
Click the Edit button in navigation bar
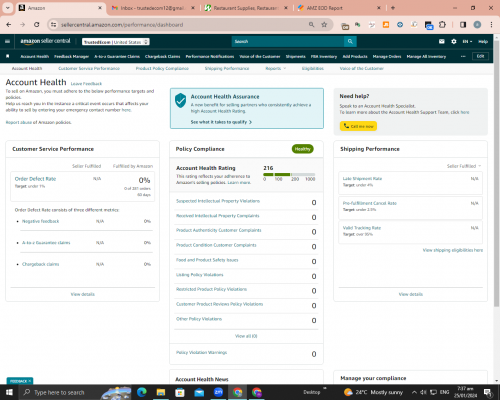pyautogui.click(x=480, y=56)
